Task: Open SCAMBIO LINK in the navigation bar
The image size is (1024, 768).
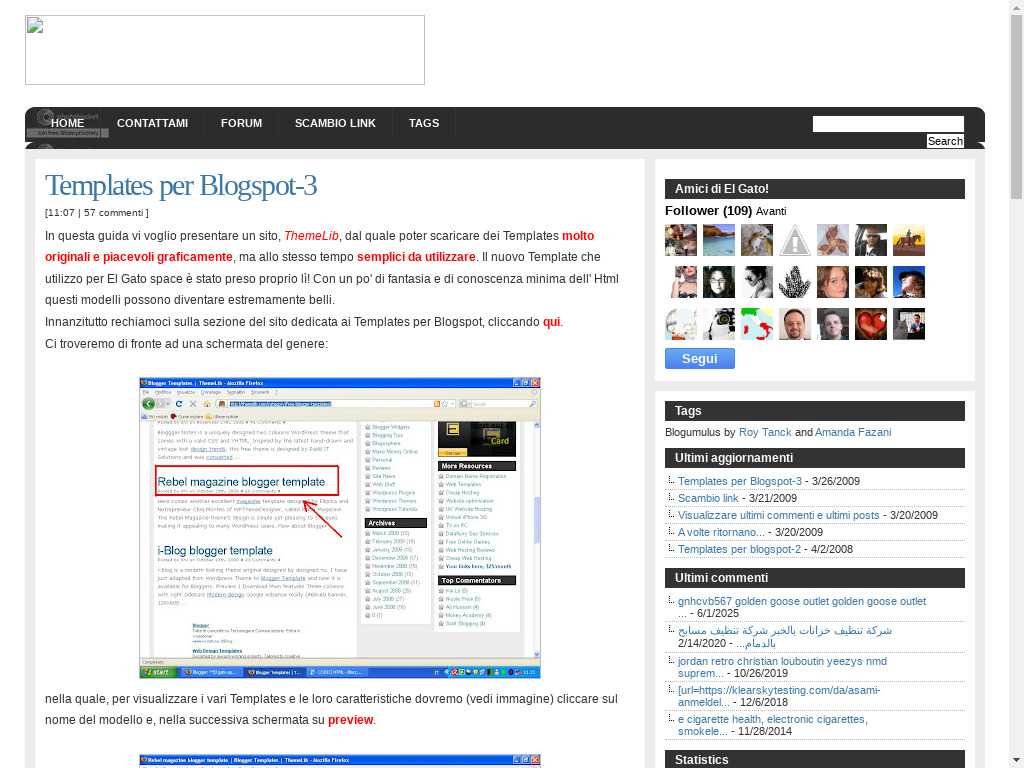Action: 335,123
